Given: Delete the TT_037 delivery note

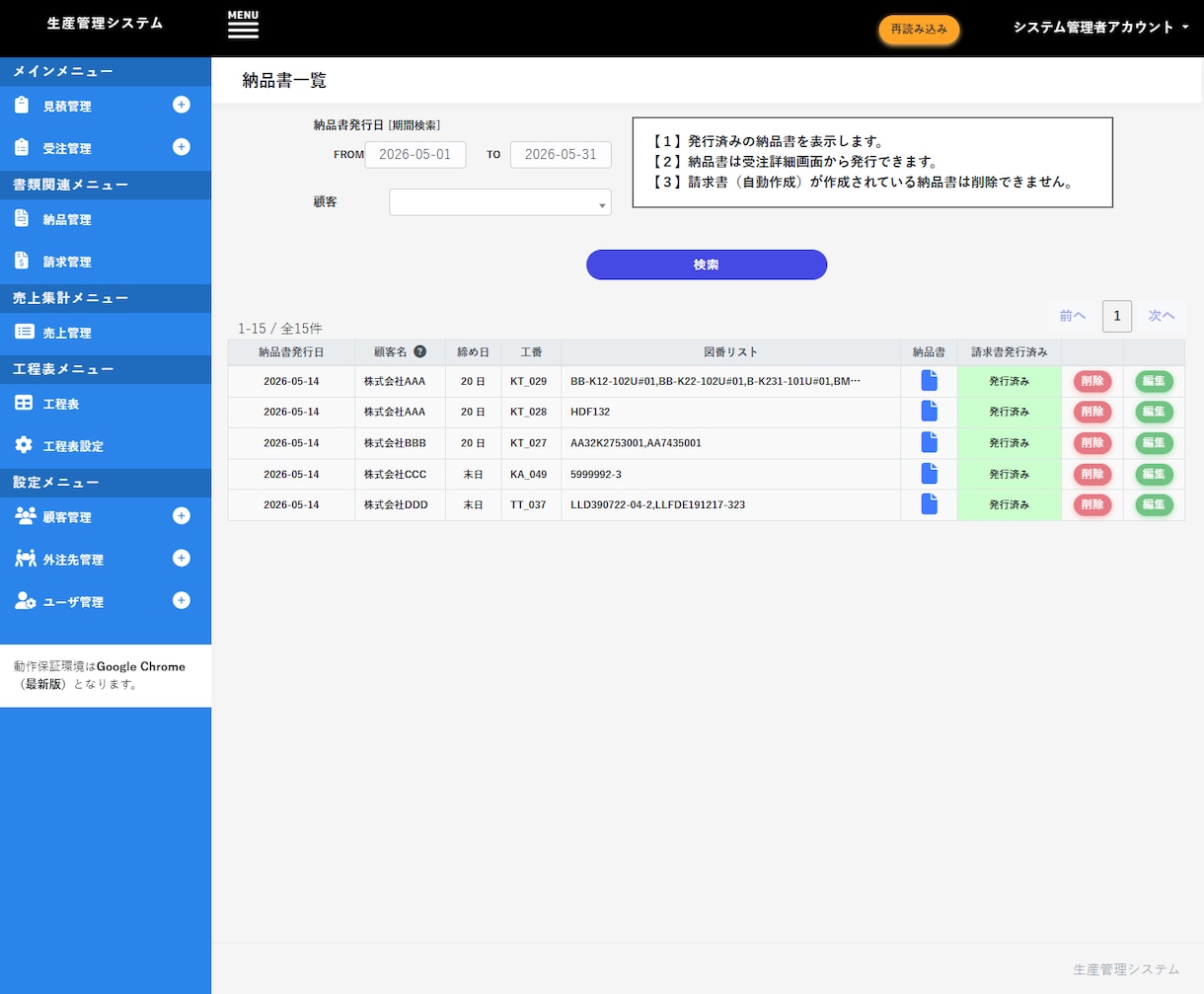Looking at the screenshot, I should tap(1092, 504).
